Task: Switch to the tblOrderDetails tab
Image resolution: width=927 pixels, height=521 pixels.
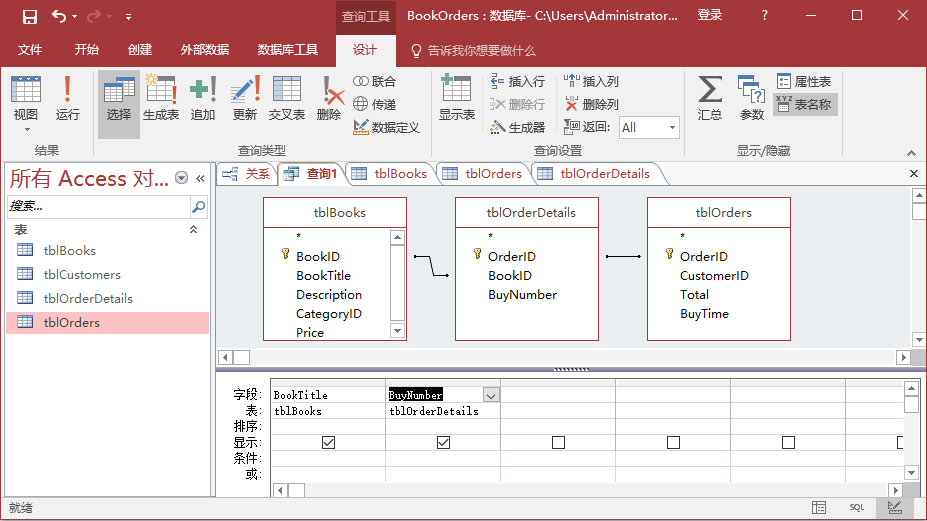Action: point(595,174)
